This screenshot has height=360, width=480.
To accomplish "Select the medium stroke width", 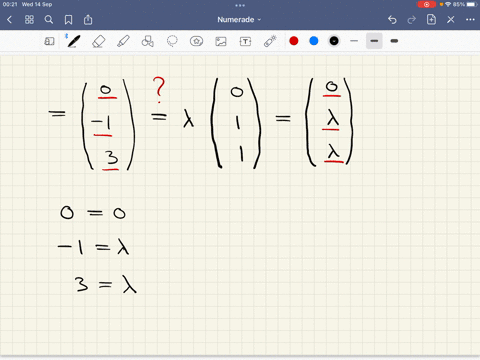I will [x=374, y=41].
